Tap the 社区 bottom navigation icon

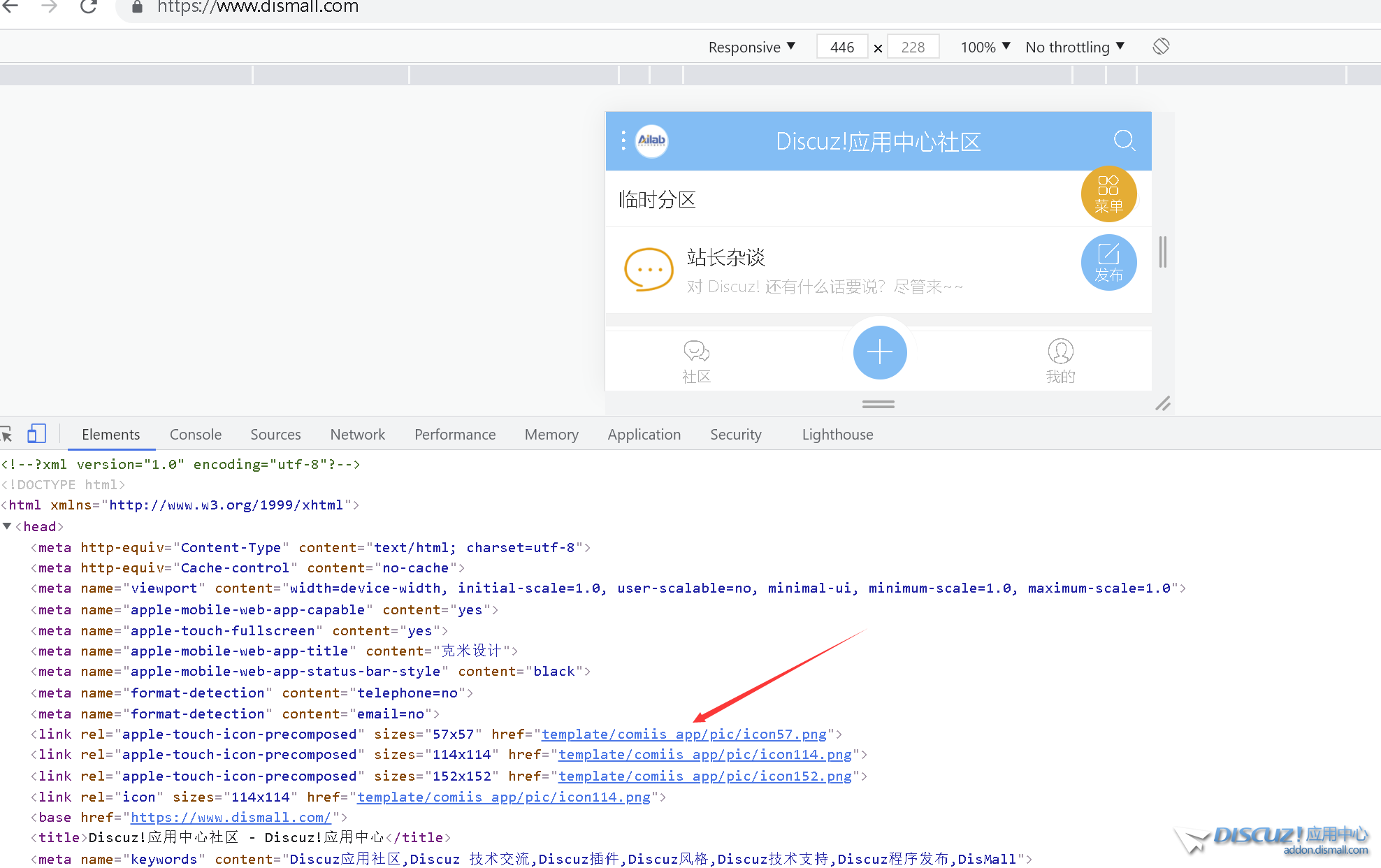click(696, 361)
